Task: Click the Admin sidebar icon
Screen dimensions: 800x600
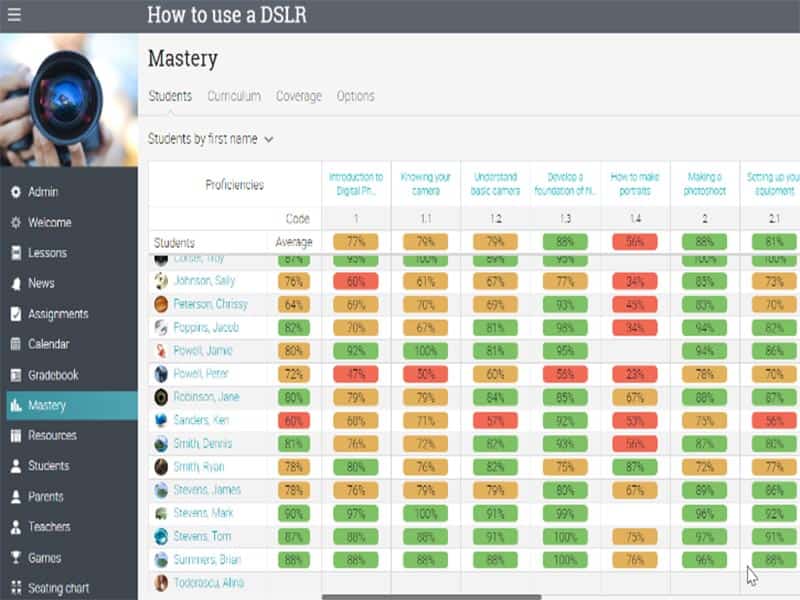Action: pyautogui.click(x=16, y=192)
